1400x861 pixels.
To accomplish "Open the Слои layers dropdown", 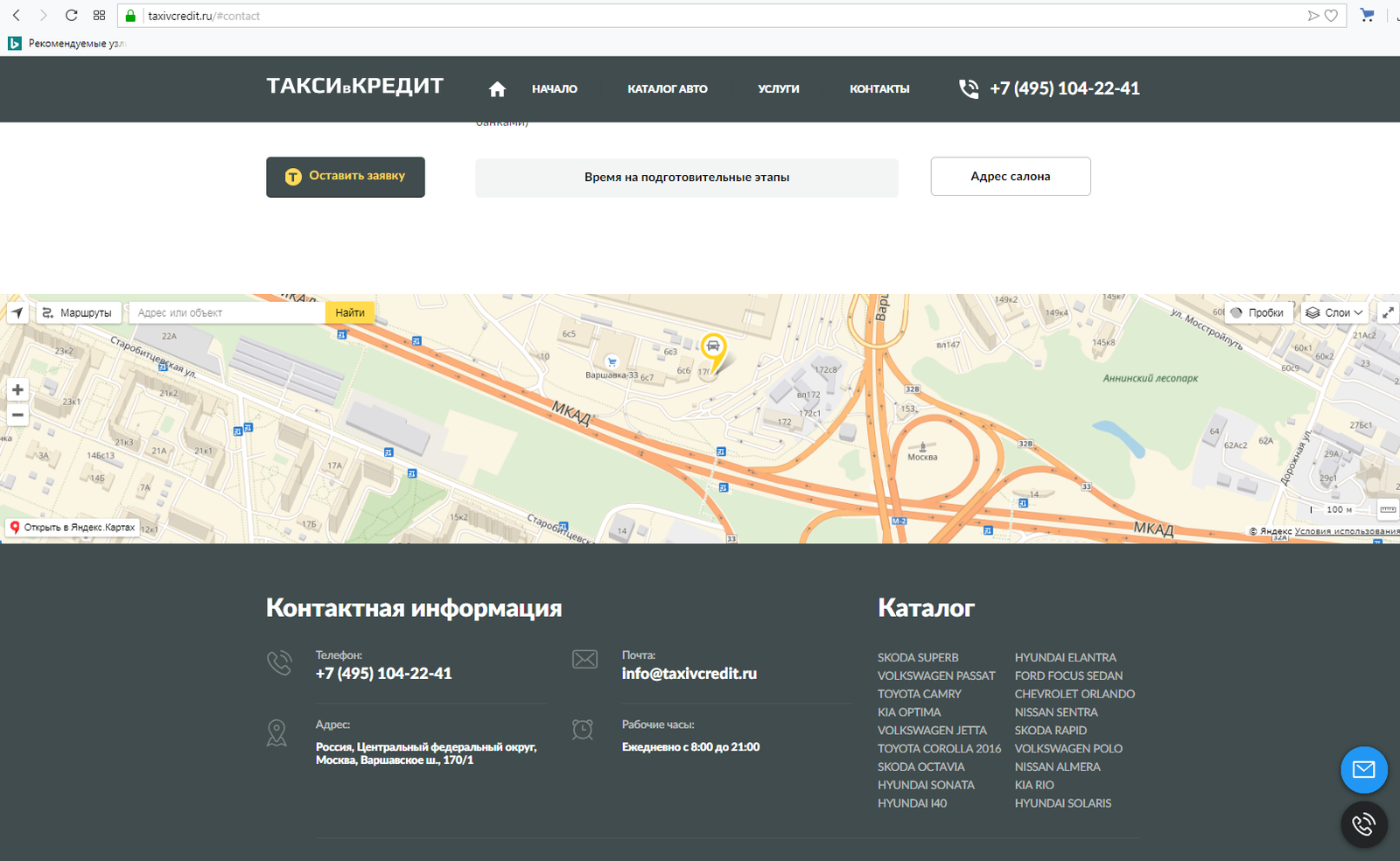I will pyautogui.click(x=1334, y=312).
